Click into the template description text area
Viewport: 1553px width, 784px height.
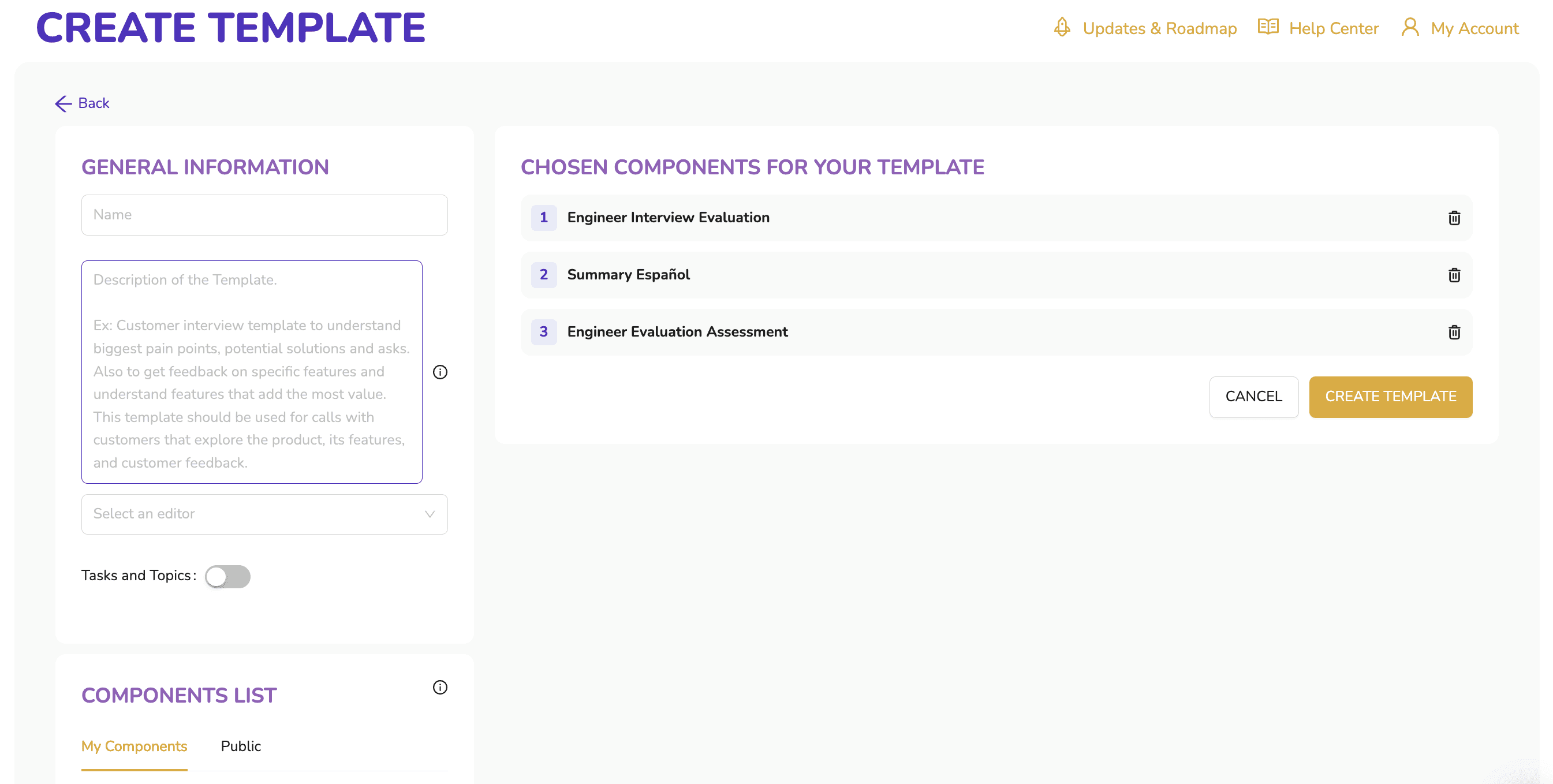point(252,372)
